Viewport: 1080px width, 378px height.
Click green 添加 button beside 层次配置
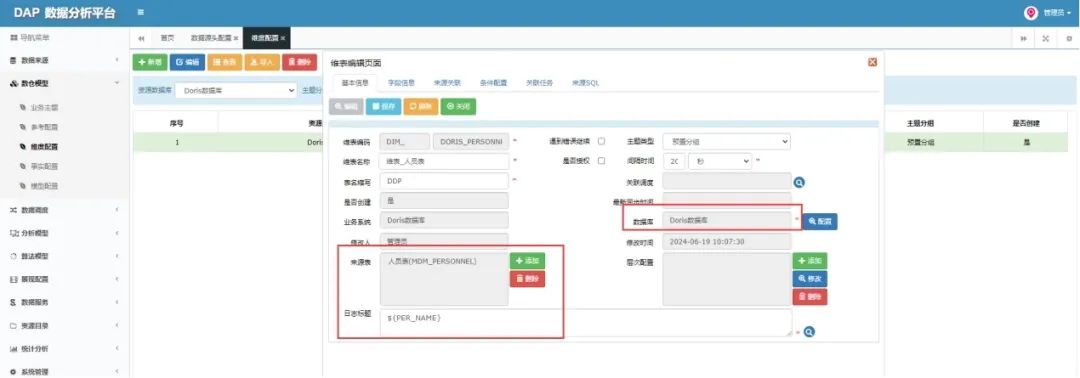coord(810,261)
